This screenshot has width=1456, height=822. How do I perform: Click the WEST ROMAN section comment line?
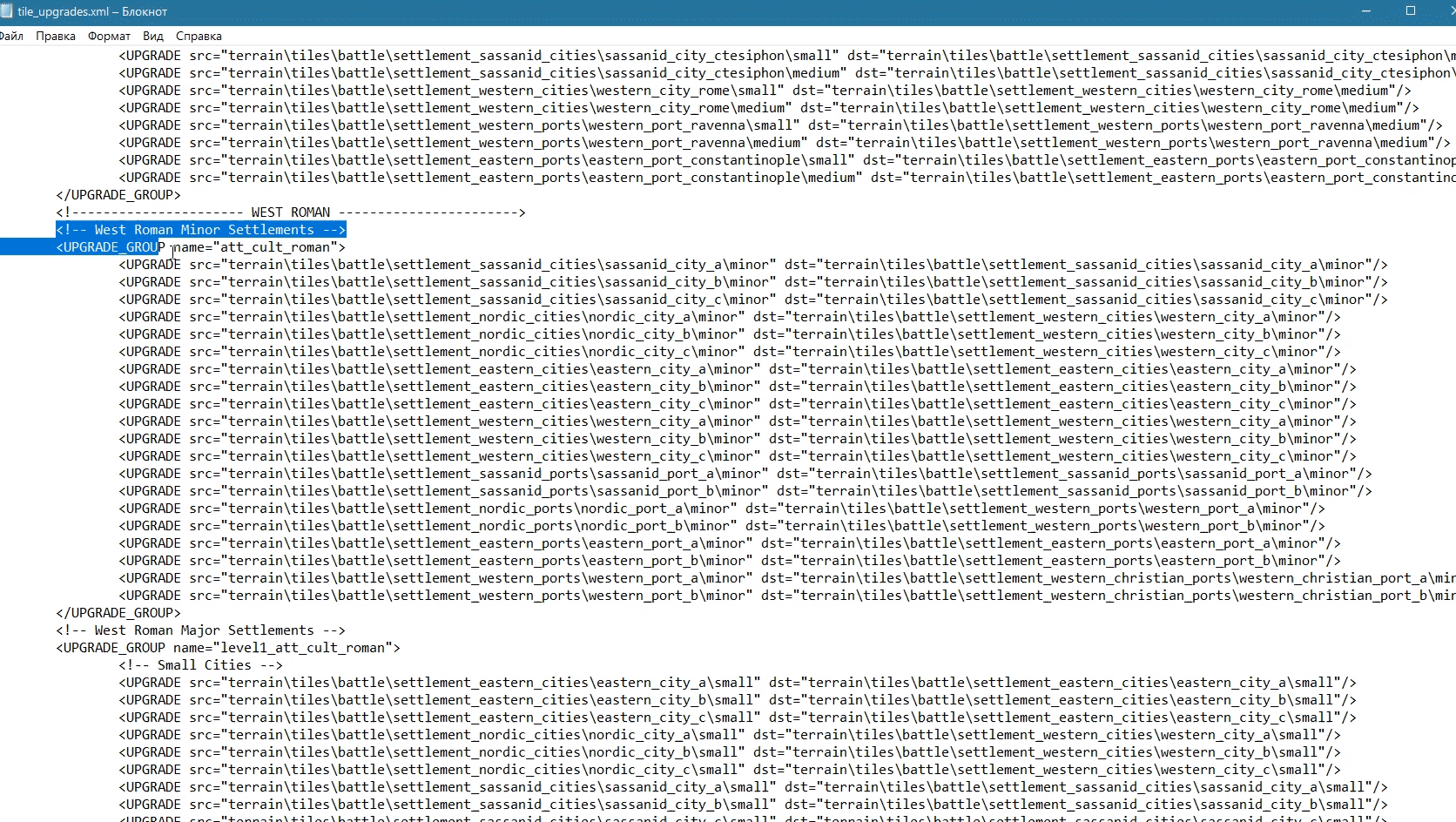[291, 212]
